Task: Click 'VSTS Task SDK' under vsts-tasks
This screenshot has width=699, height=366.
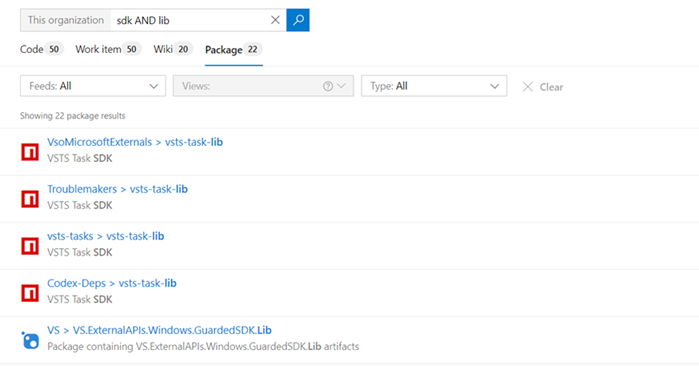Action: (x=80, y=252)
